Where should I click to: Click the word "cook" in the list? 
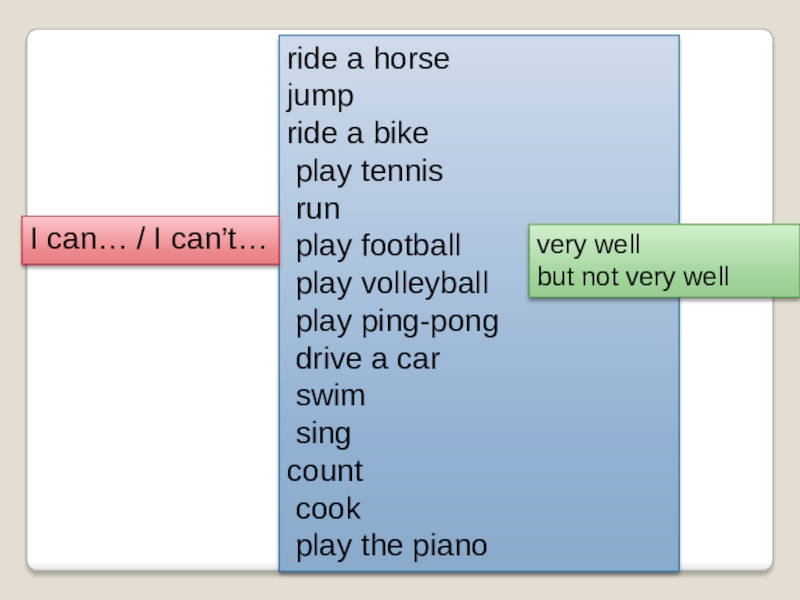point(328,509)
